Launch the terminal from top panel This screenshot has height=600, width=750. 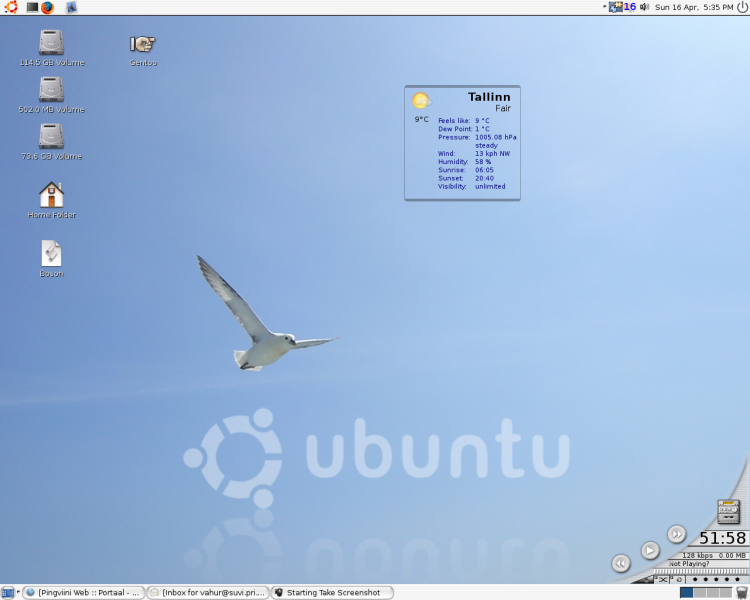pyautogui.click(x=32, y=7)
